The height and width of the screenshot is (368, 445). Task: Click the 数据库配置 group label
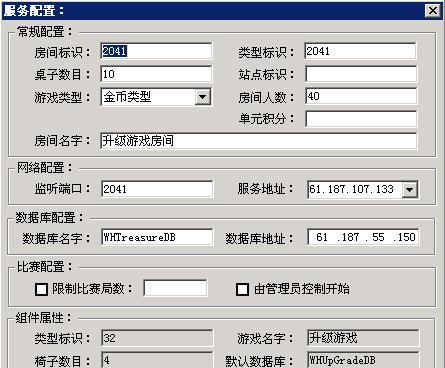(x=50, y=218)
